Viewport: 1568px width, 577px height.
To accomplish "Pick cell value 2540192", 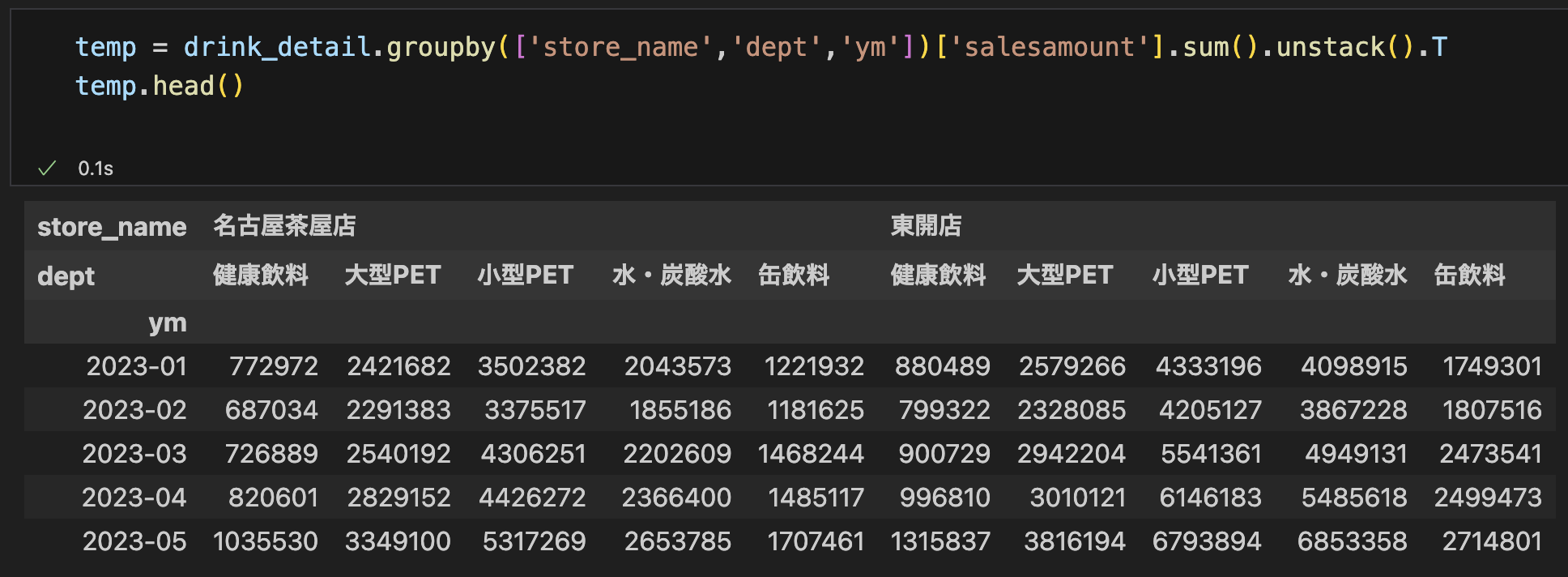I will 398,454.
